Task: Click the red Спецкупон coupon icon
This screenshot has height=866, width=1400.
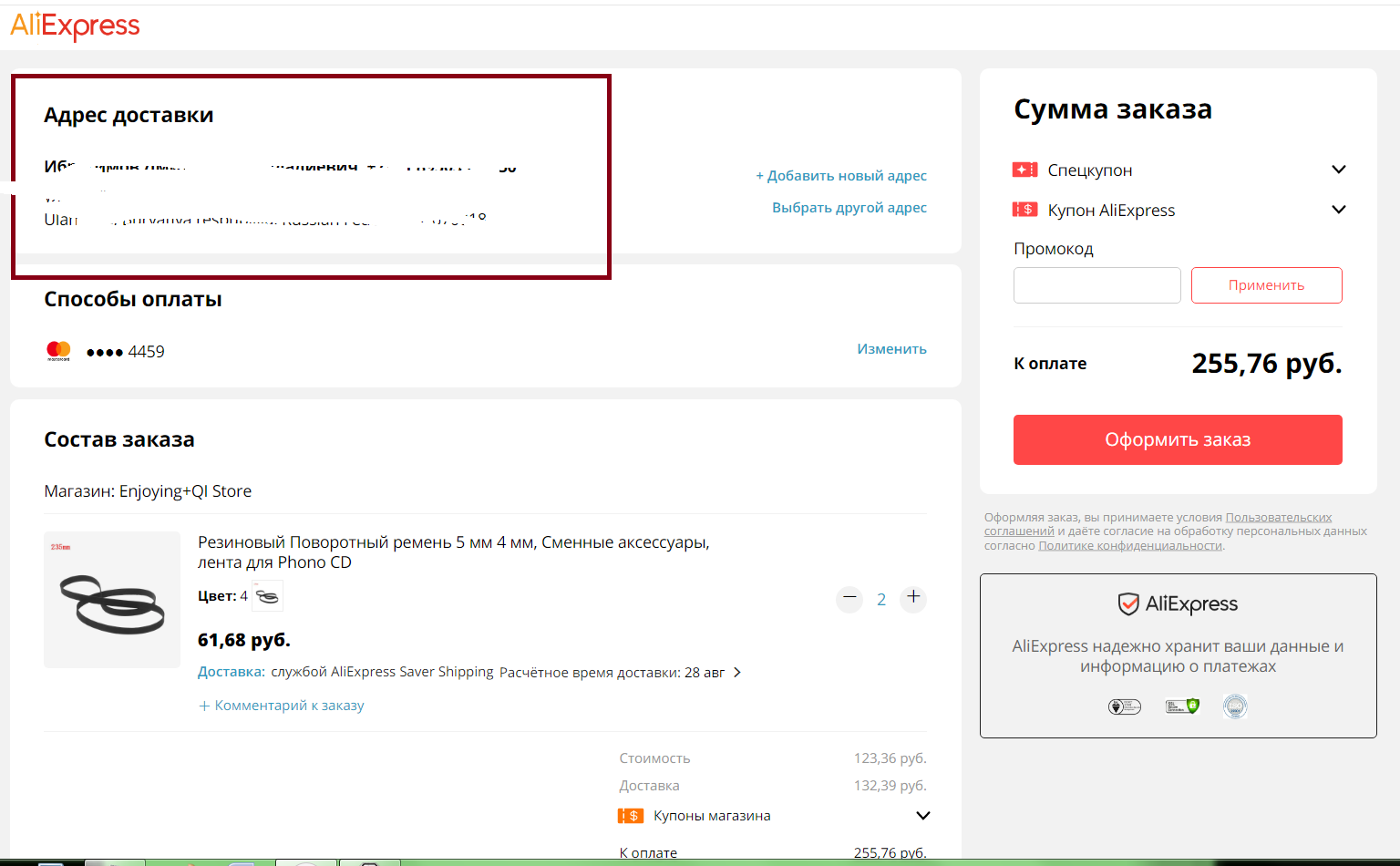Action: tap(1024, 170)
